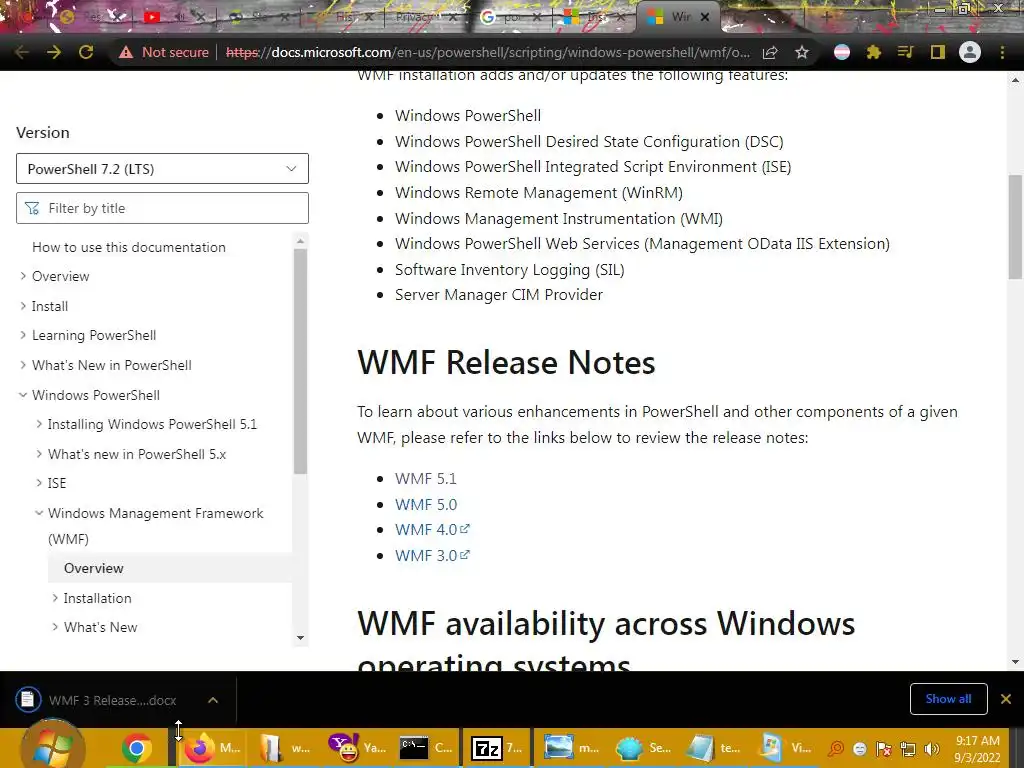Go forward with the forward arrow
Image resolution: width=1024 pixels, height=768 pixels.
tap(54, 52)
